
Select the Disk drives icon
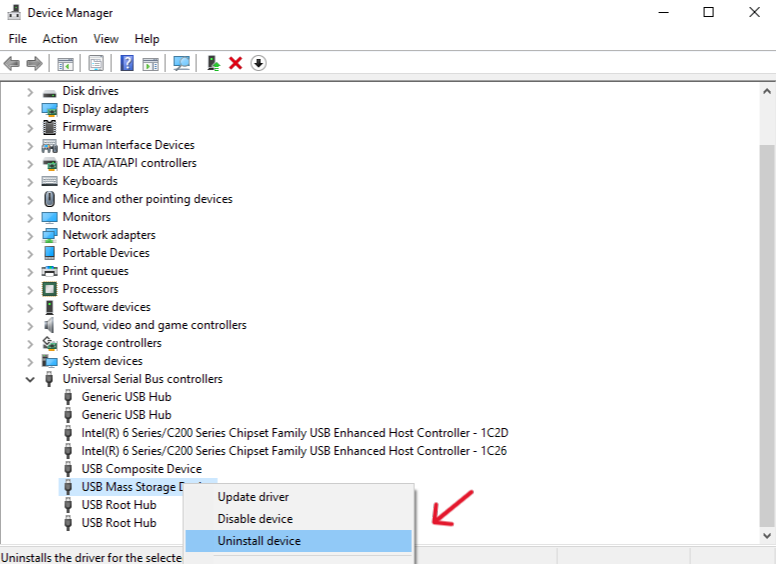(49, 92)
